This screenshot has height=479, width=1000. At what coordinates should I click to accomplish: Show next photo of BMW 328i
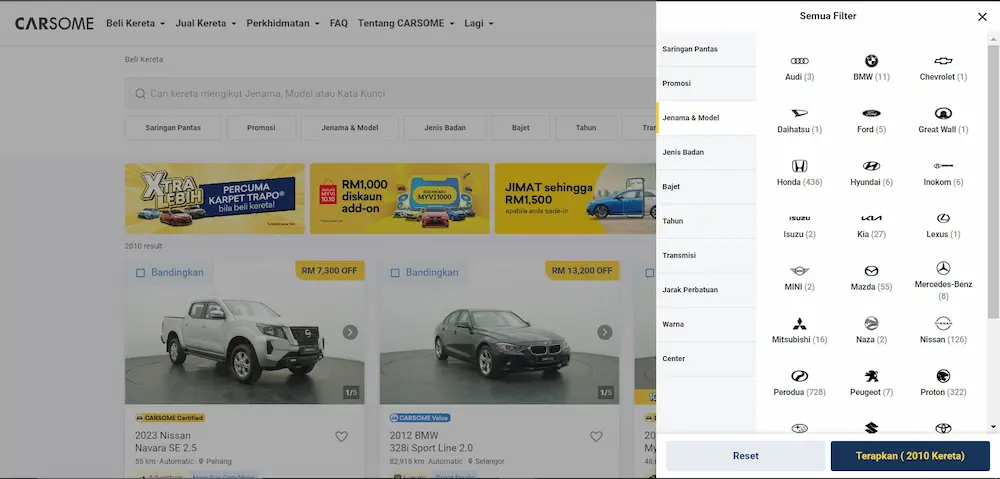coord(605,332)
